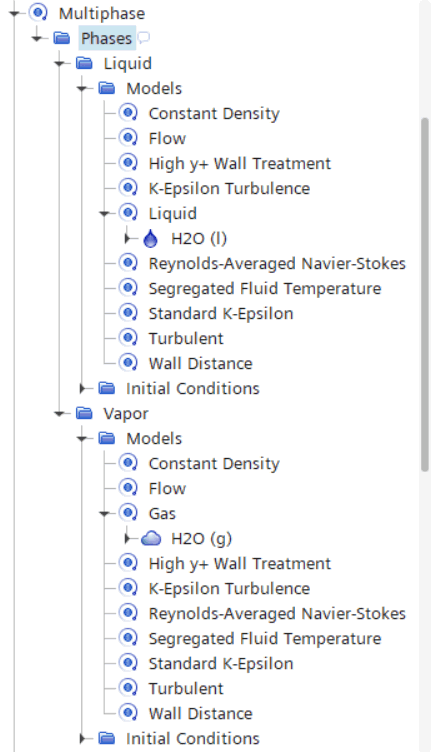The image size is (431, 752).
Task: Select Segregated Fluid Temperature in Liquid models
Action: pyautogui.click(x=265, y=289)
